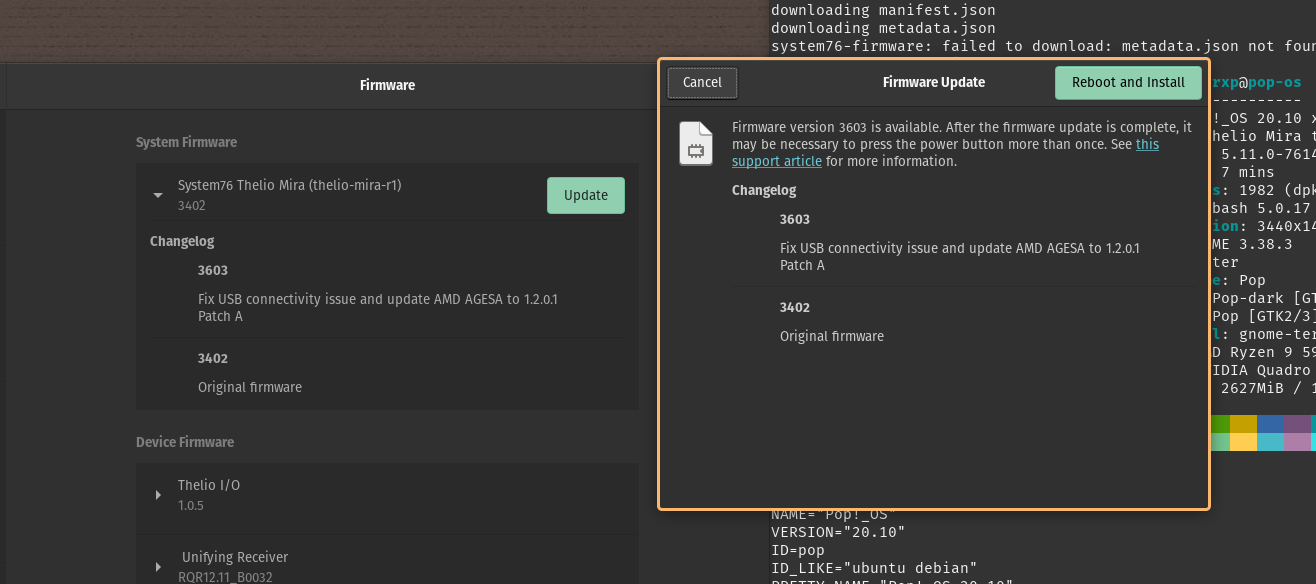The width and height of the screenshot is (1316, 584).
Task: Click the firmware chip document icon in dialog
Action: click(x=696, y=143)
